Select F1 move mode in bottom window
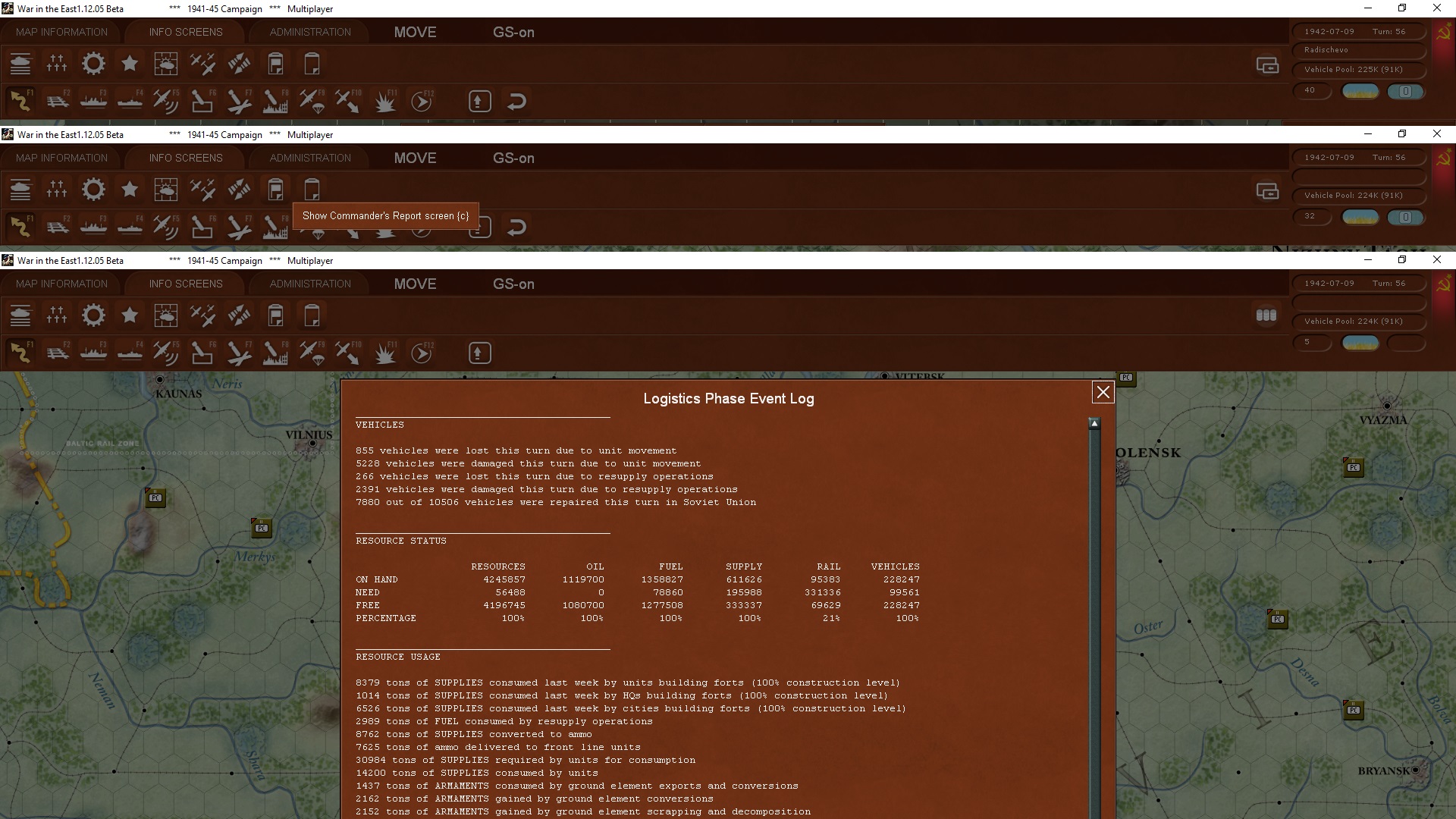 [20, 353]
